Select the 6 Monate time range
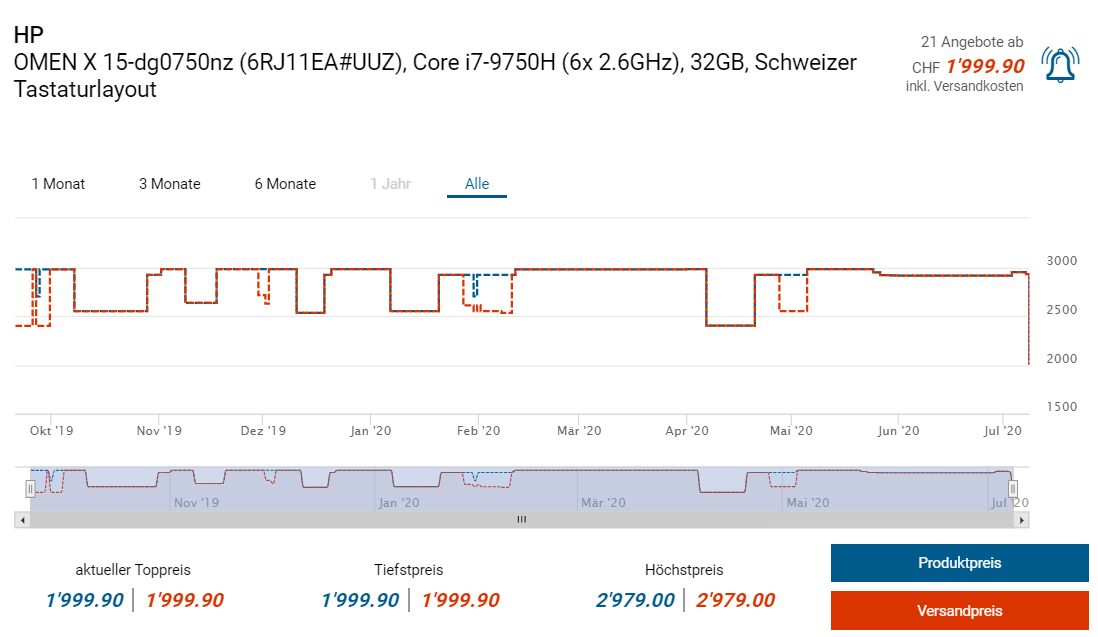This screenshot has width=1098, height=637. coord(285,184)
